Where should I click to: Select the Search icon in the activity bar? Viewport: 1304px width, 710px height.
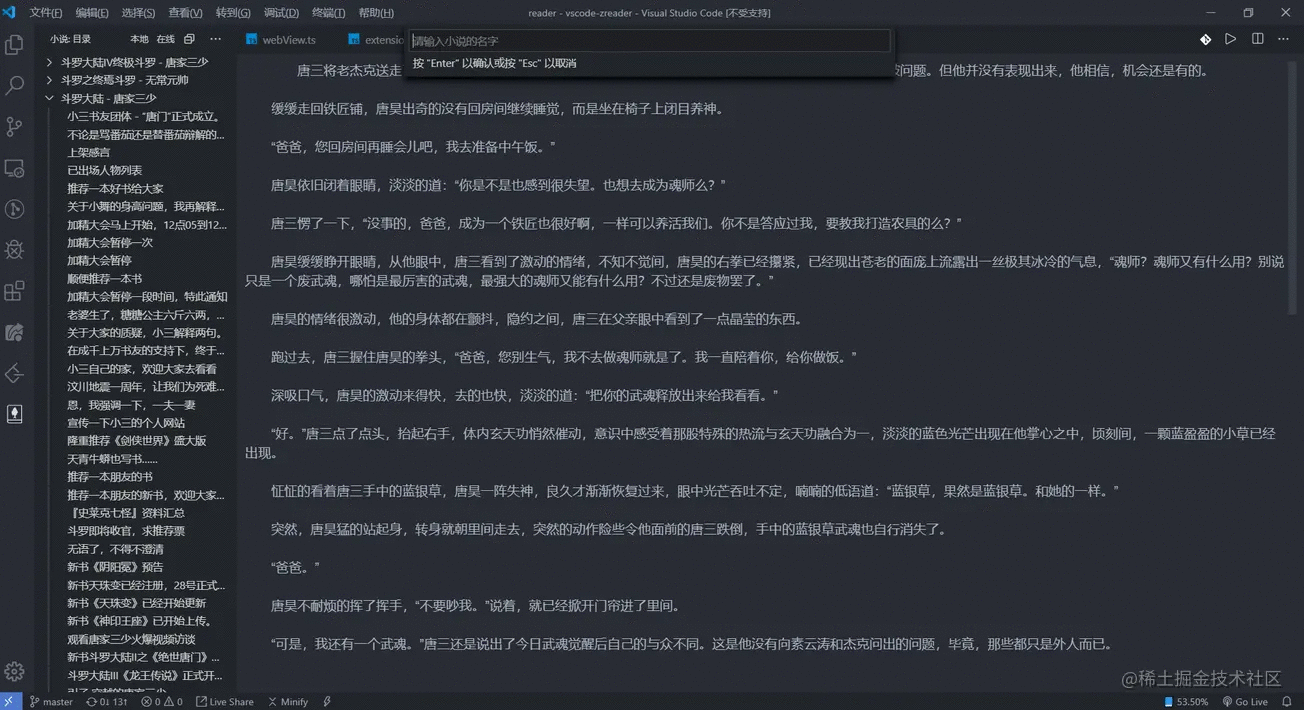(x=14, y=86)
